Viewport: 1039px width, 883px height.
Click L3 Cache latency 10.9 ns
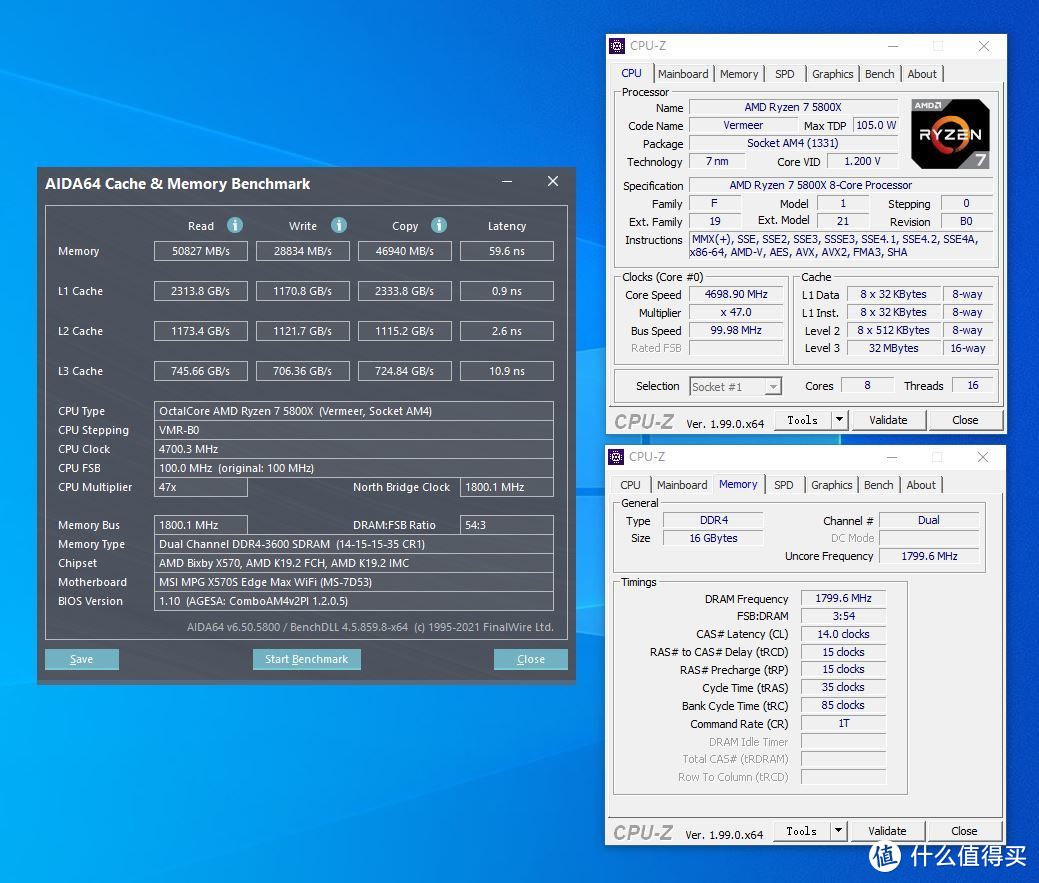click(507, 371)
